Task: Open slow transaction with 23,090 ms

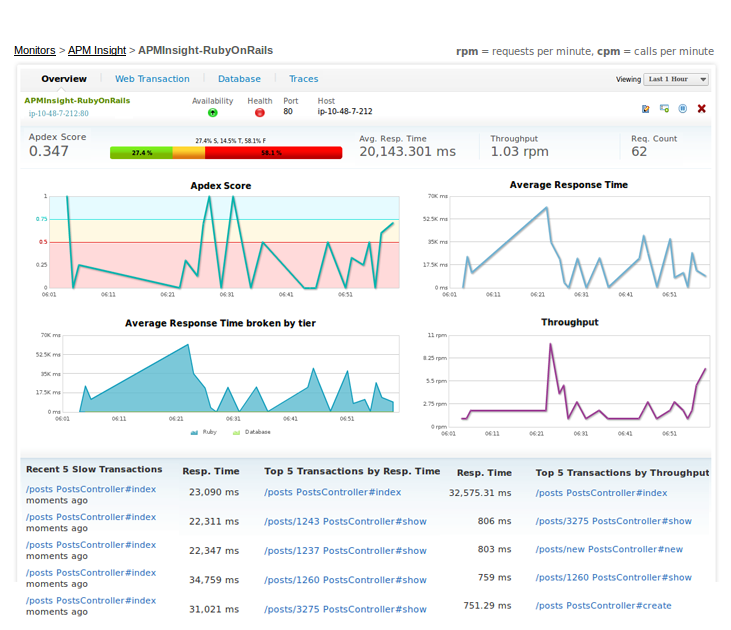Action: 91,489
